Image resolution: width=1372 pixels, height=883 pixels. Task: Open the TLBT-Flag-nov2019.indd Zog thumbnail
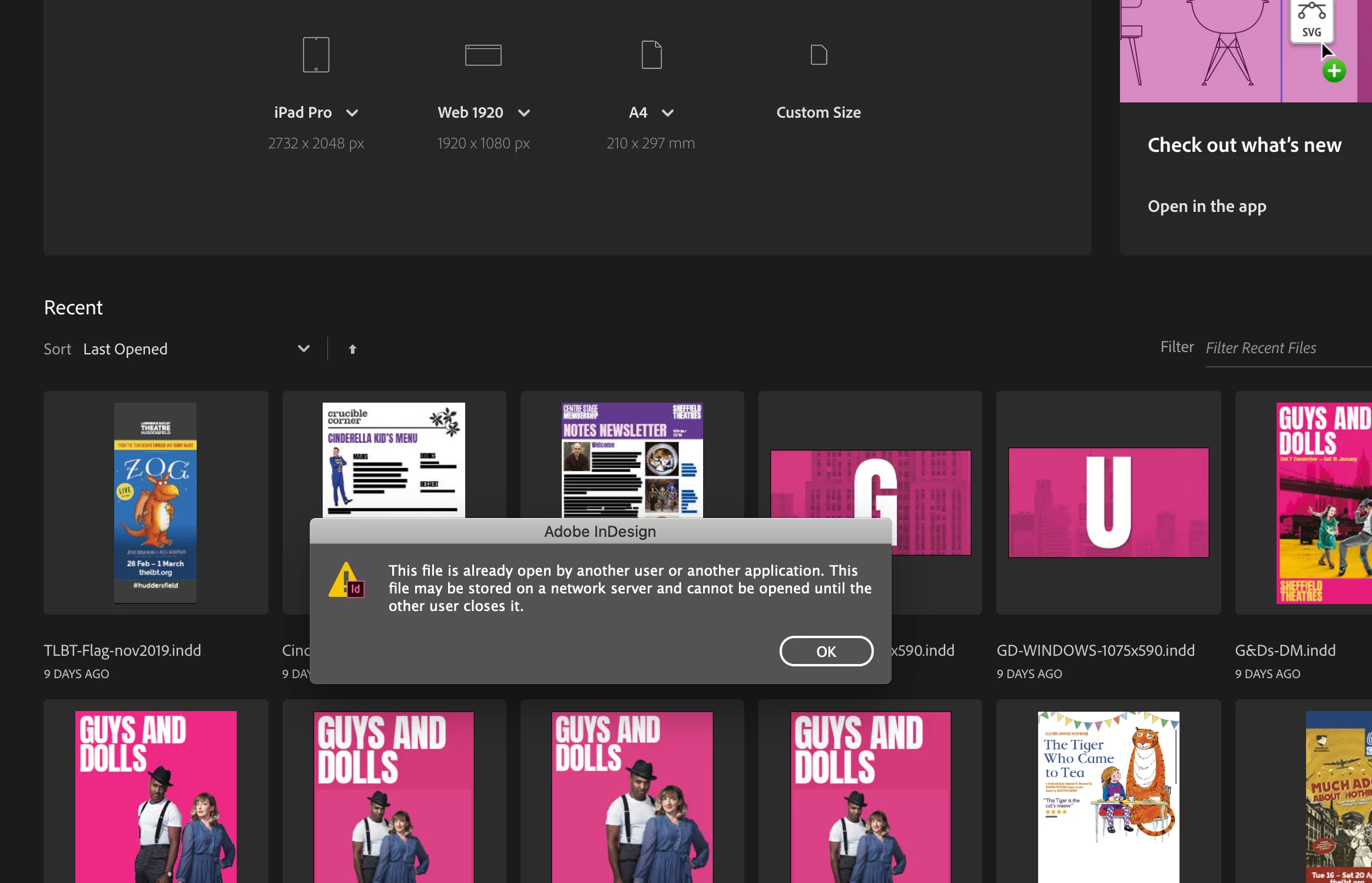point(155,503)
